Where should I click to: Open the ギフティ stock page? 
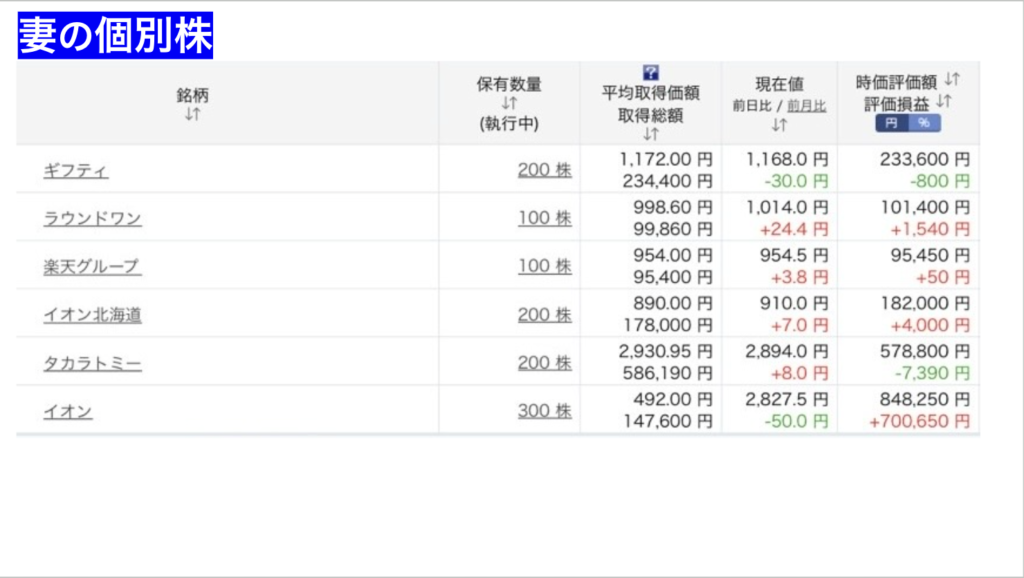[x=76, y=171]
